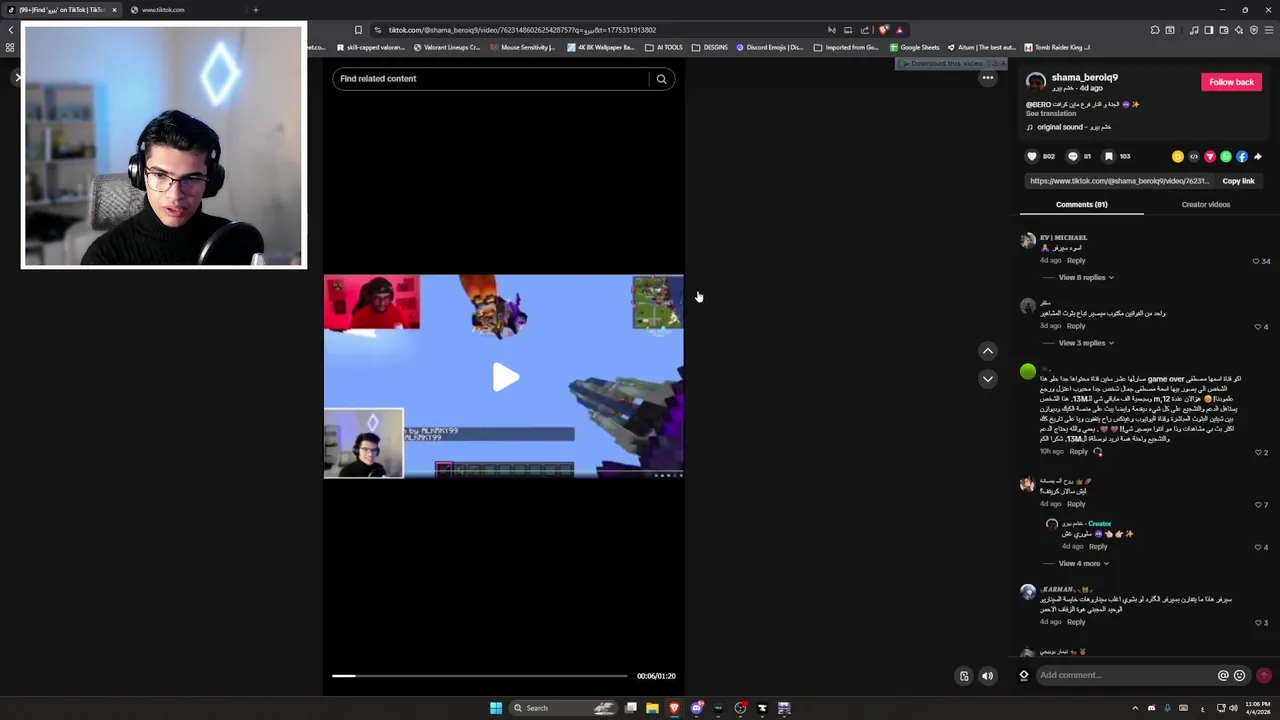Like the KARMAN comment

point(1257,622)
